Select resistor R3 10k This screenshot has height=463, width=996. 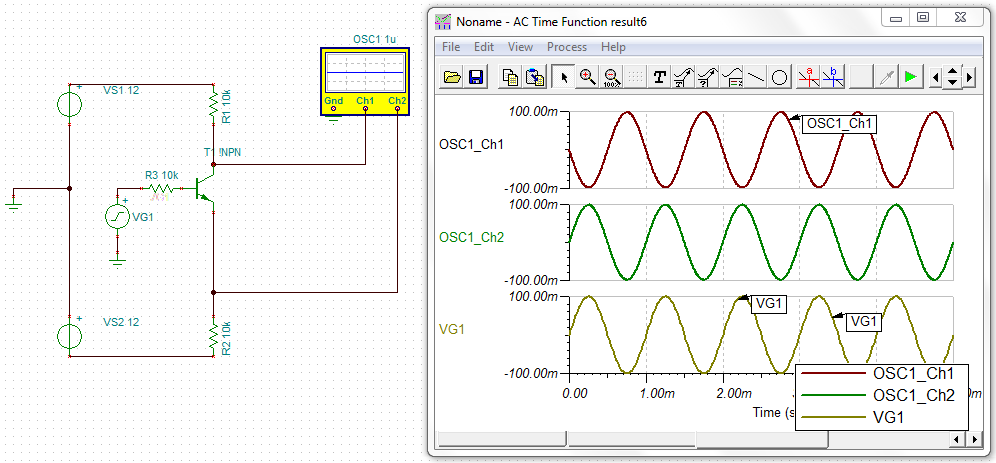coord(161,189)
